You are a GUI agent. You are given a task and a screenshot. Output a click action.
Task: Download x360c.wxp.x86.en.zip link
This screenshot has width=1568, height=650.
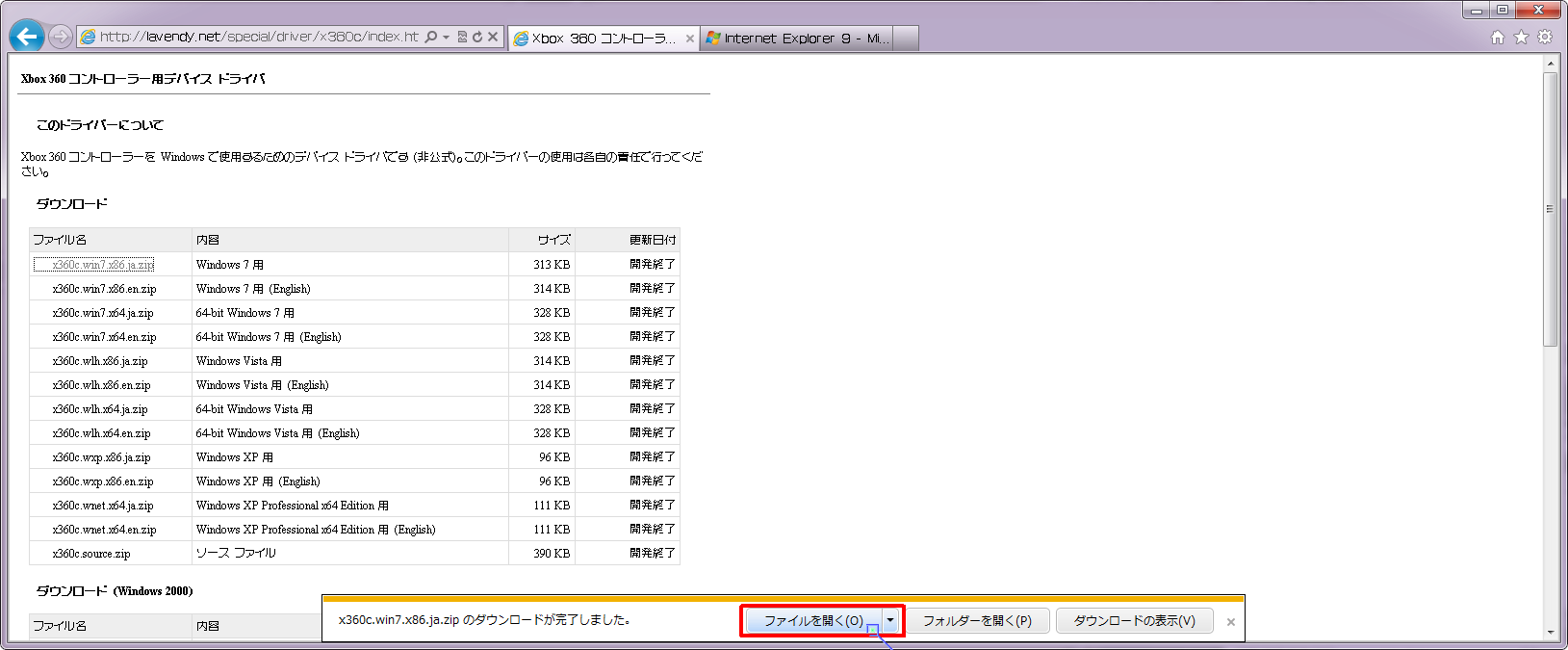click(103, 481)
